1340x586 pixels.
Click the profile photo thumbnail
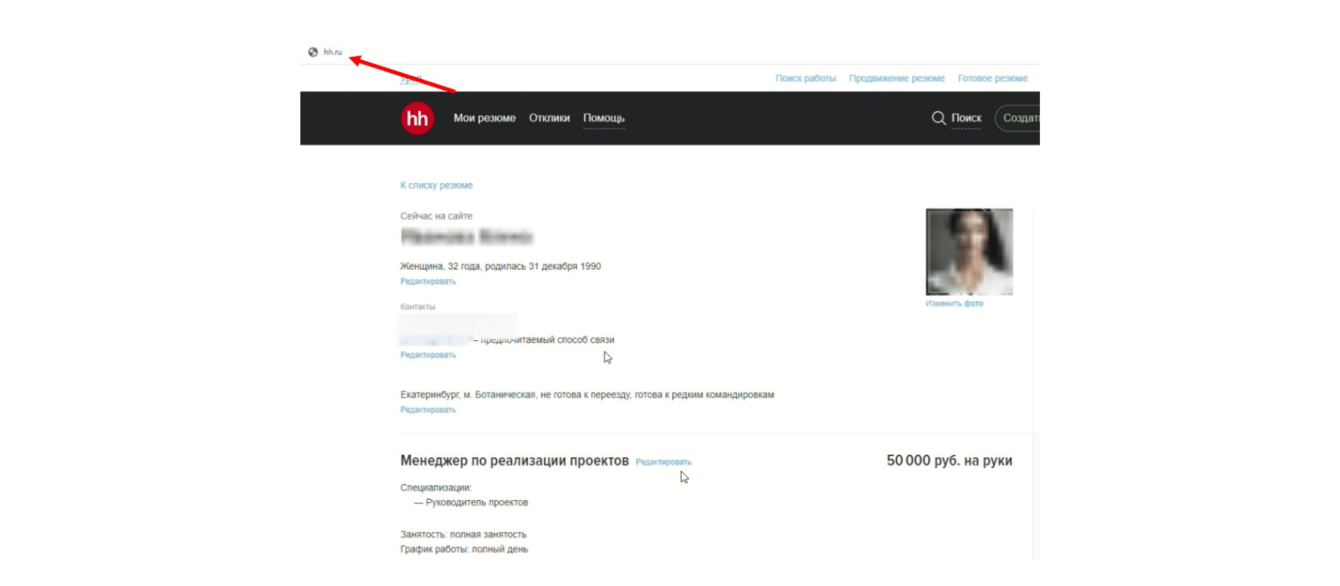tap(969, 251)
